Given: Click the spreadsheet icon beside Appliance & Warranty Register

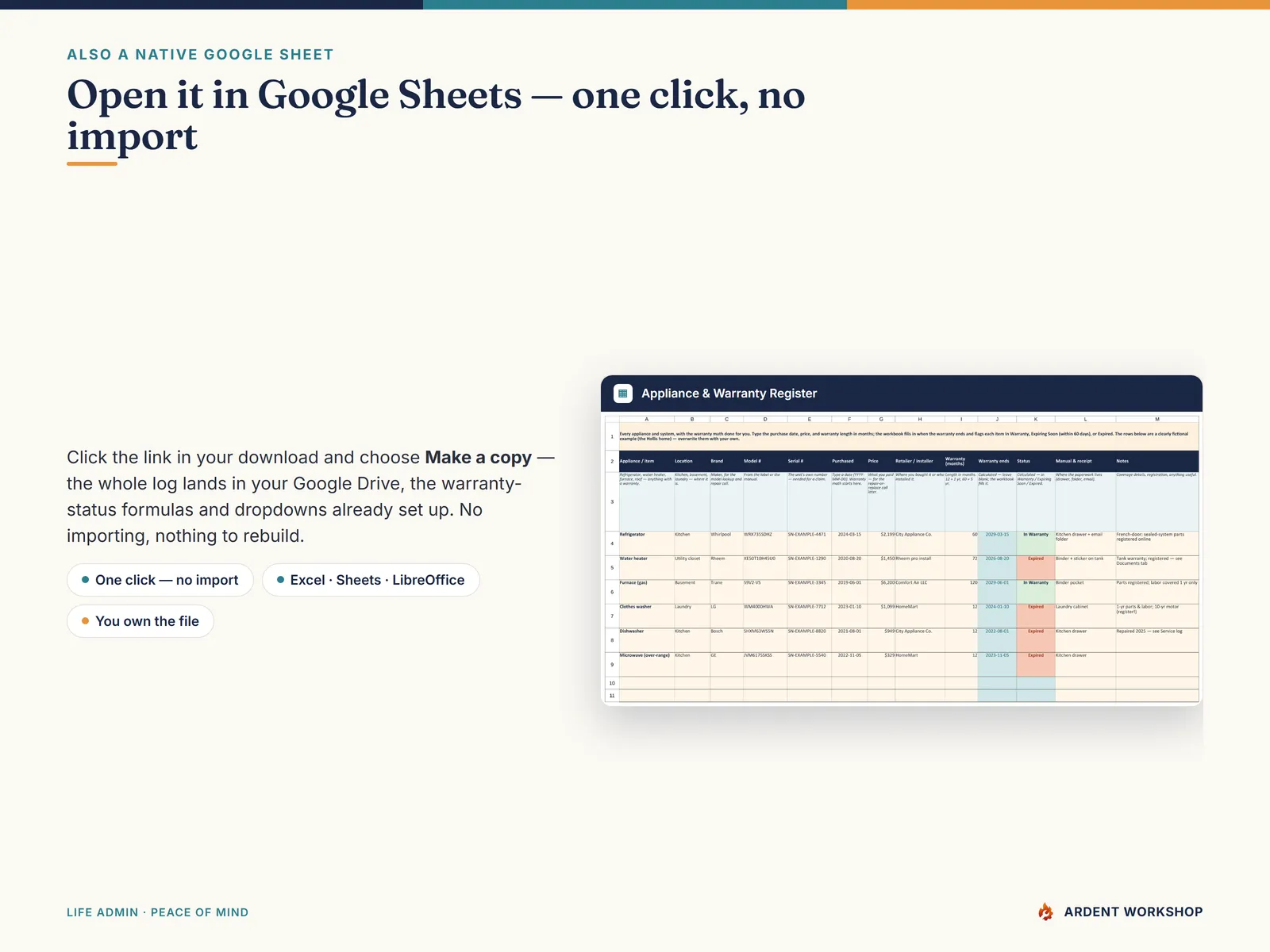Looking at the screenshot, I should 623,393.
